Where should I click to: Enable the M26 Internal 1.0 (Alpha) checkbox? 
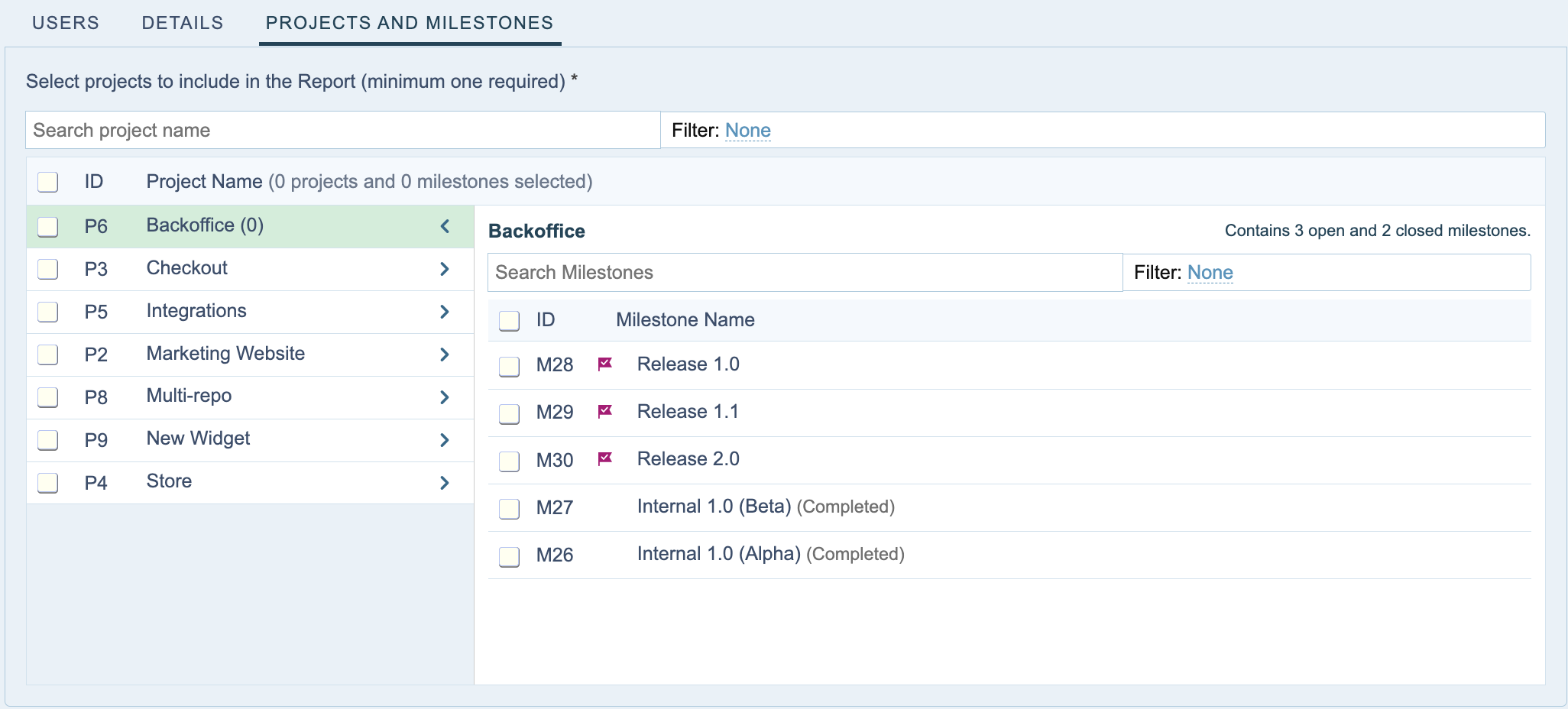coord(509,556)
